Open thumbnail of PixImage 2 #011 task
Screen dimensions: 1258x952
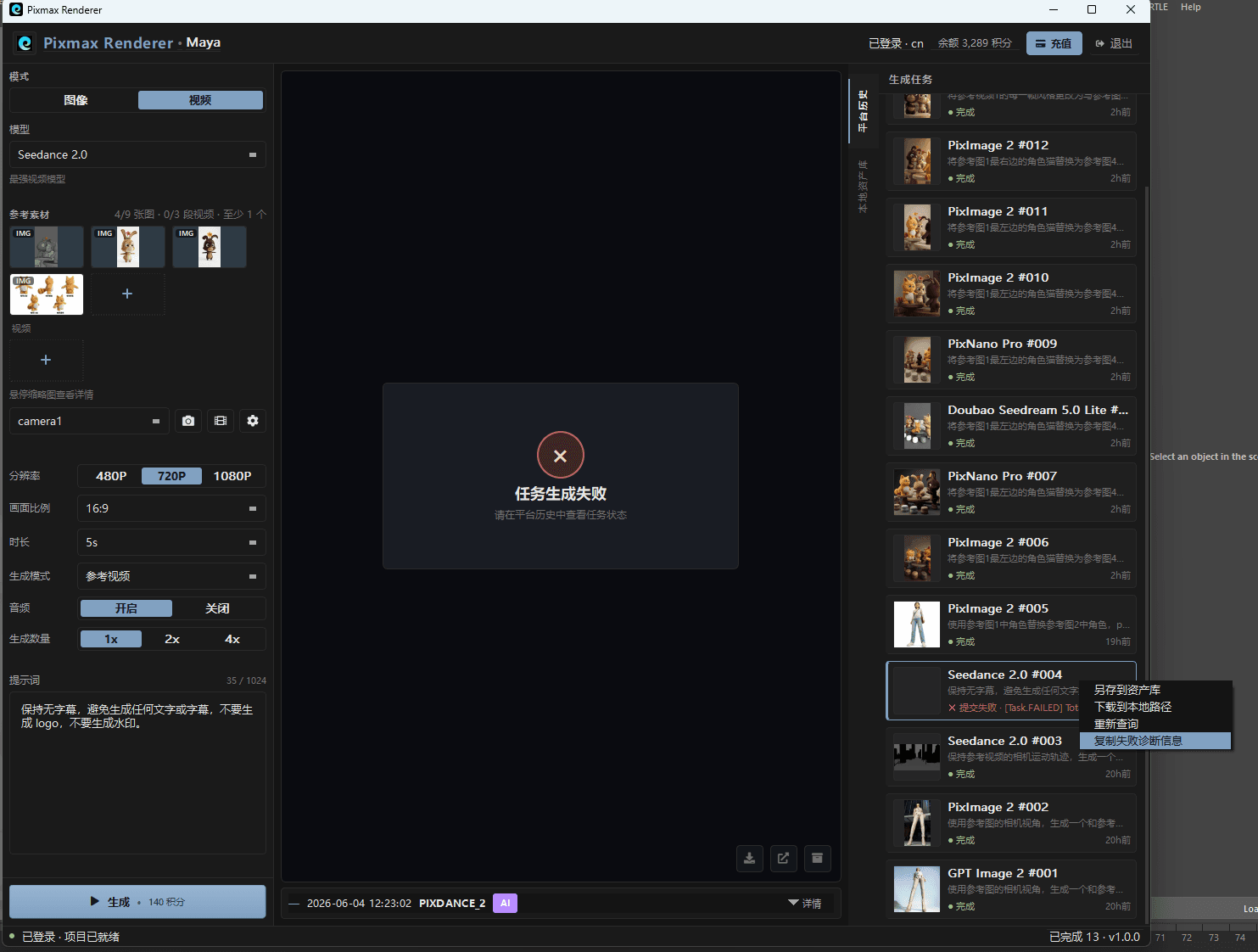tap(917, 227)
